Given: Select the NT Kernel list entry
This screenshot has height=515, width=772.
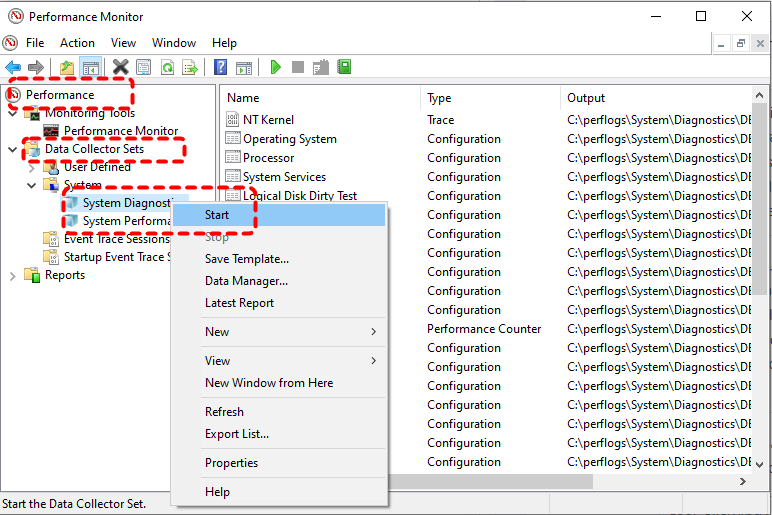Looking at the screenshot, I should [268, 120].
